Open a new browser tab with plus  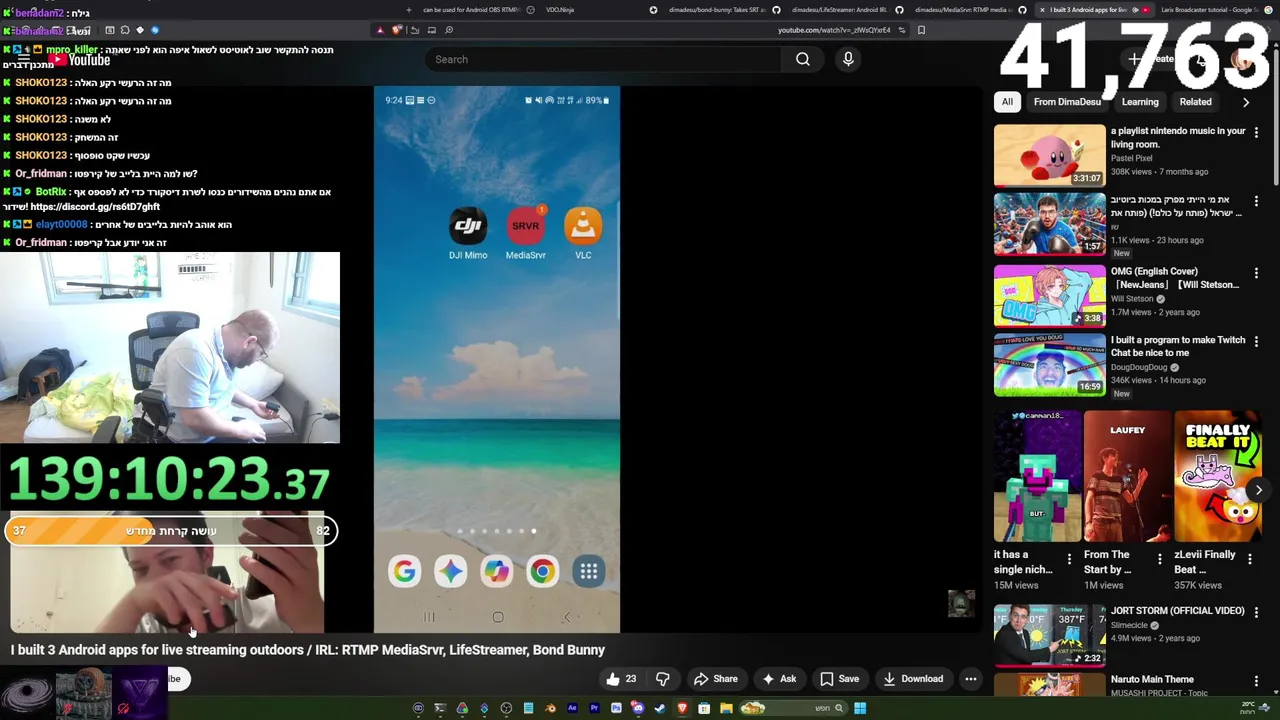(x=409, y=10)
